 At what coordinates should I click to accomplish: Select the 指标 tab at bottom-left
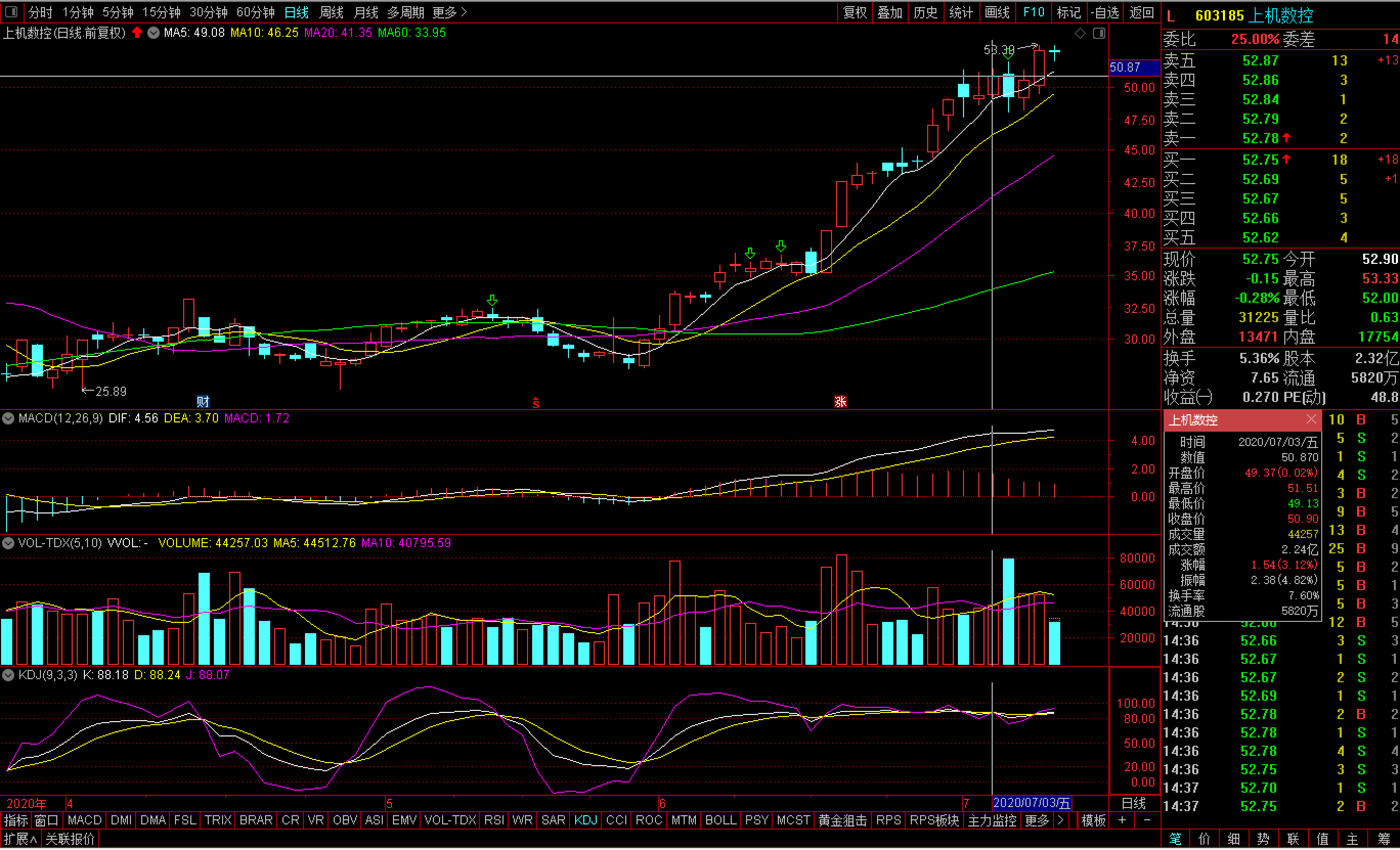coord(15,820)
